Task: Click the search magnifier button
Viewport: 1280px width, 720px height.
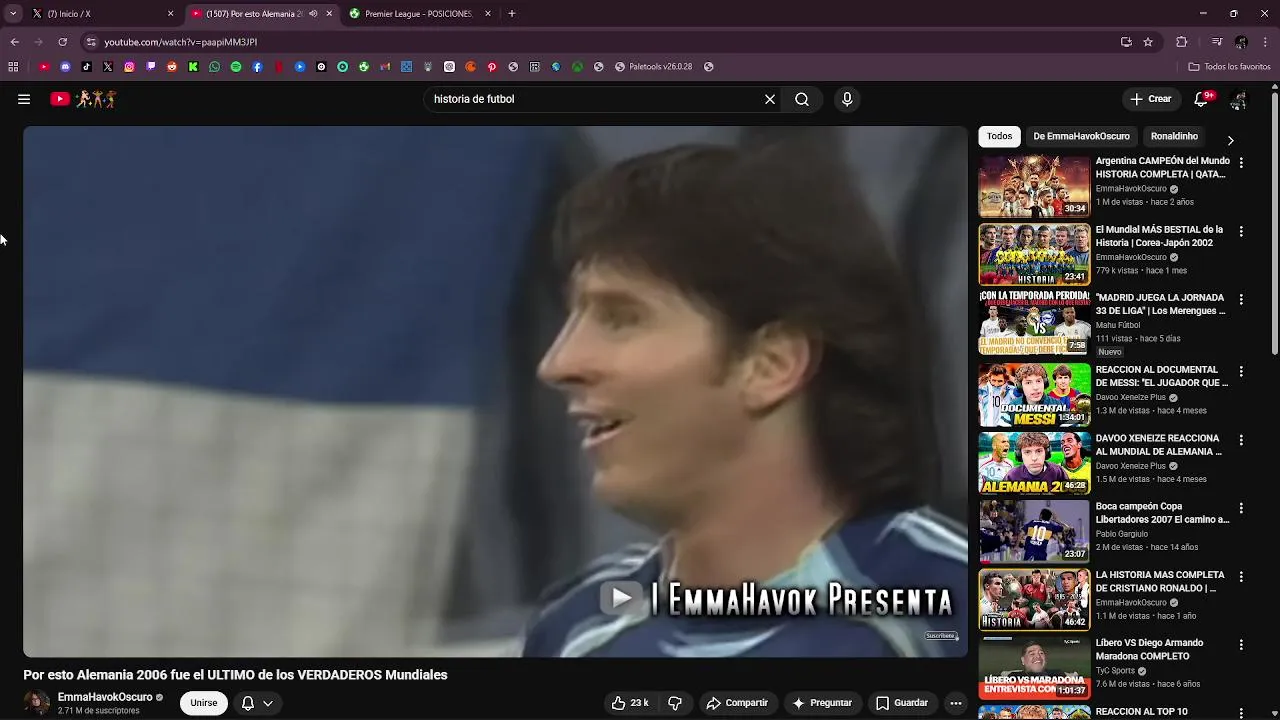Action: tap(802, 99)
